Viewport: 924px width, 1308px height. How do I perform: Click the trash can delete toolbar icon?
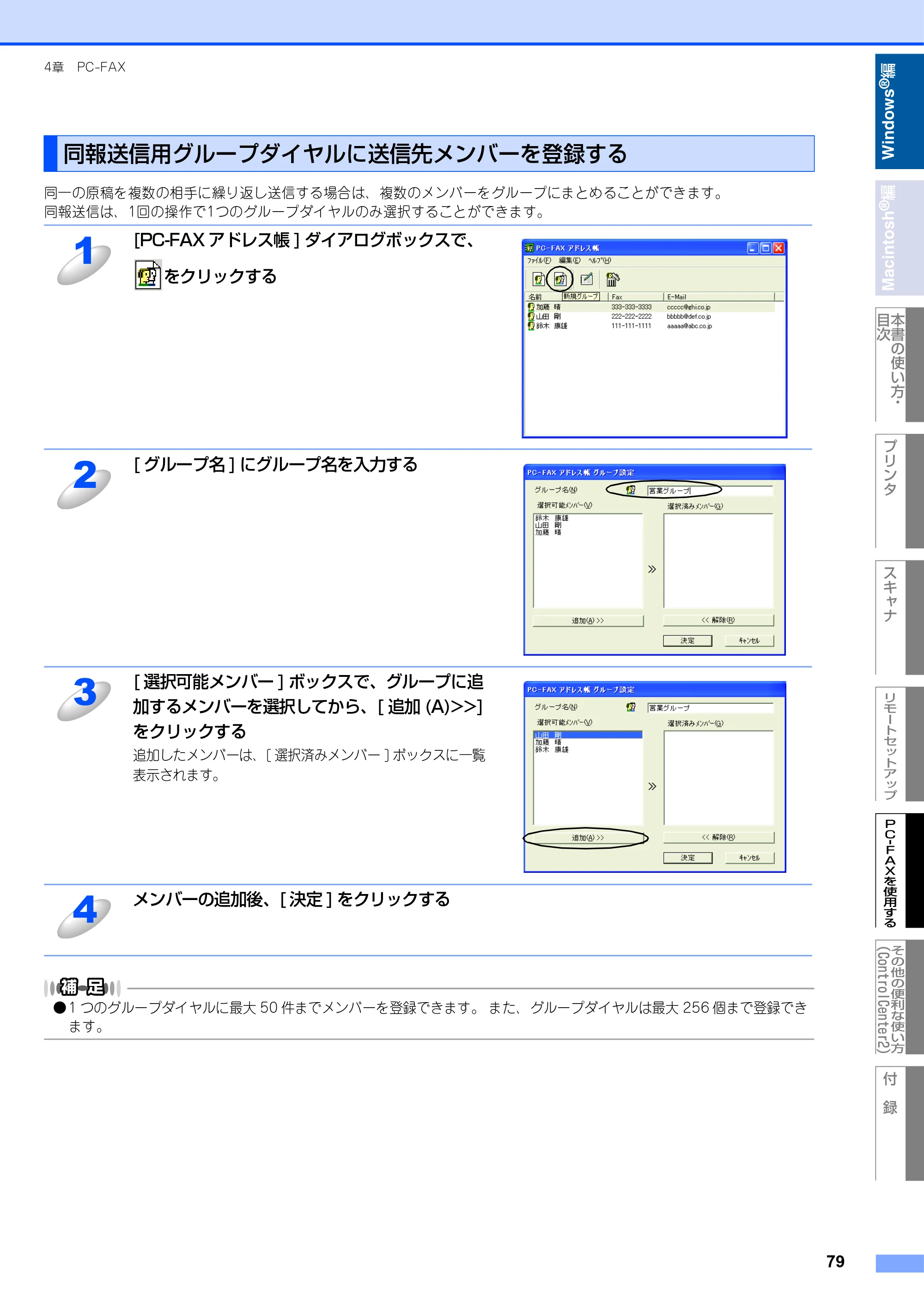click(613, 279)
